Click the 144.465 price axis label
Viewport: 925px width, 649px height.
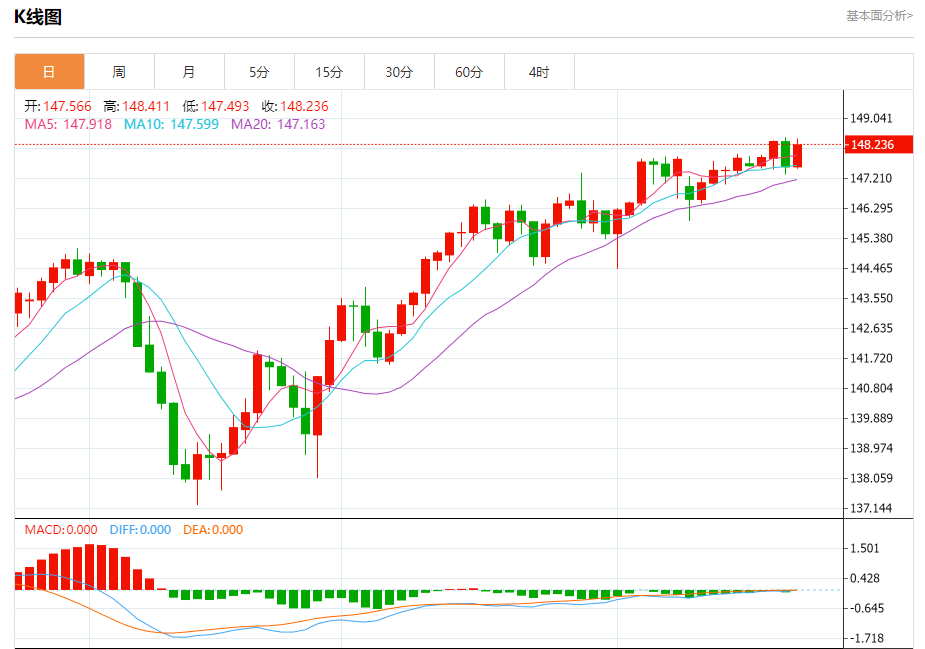[x=871, y=268]
